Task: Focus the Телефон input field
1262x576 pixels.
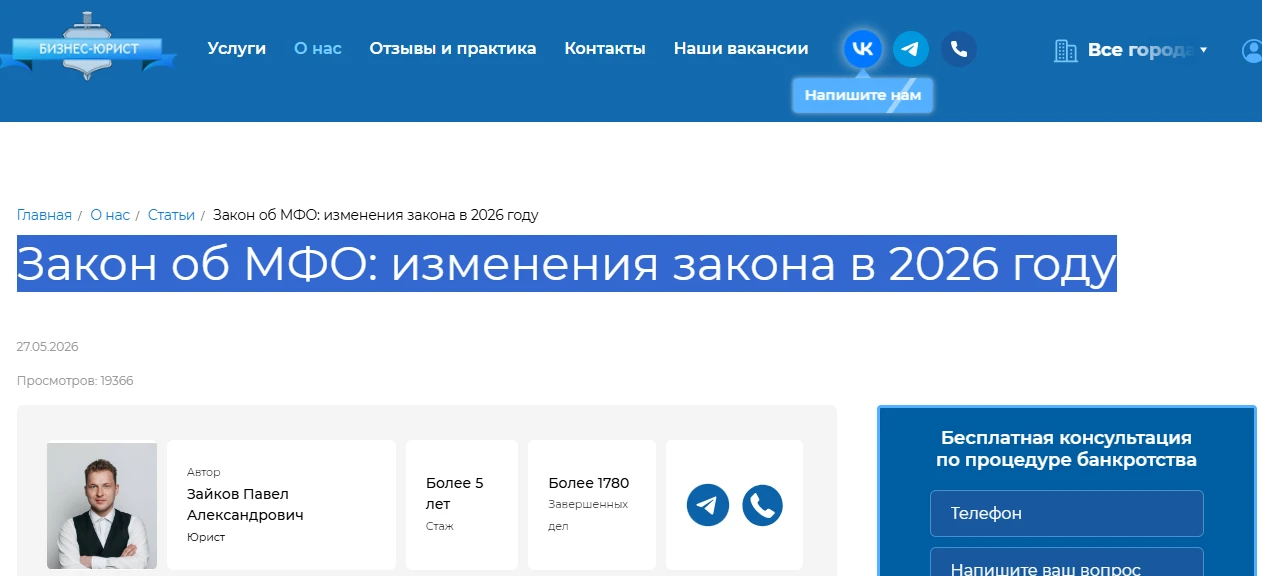Action: (1066, 513)
